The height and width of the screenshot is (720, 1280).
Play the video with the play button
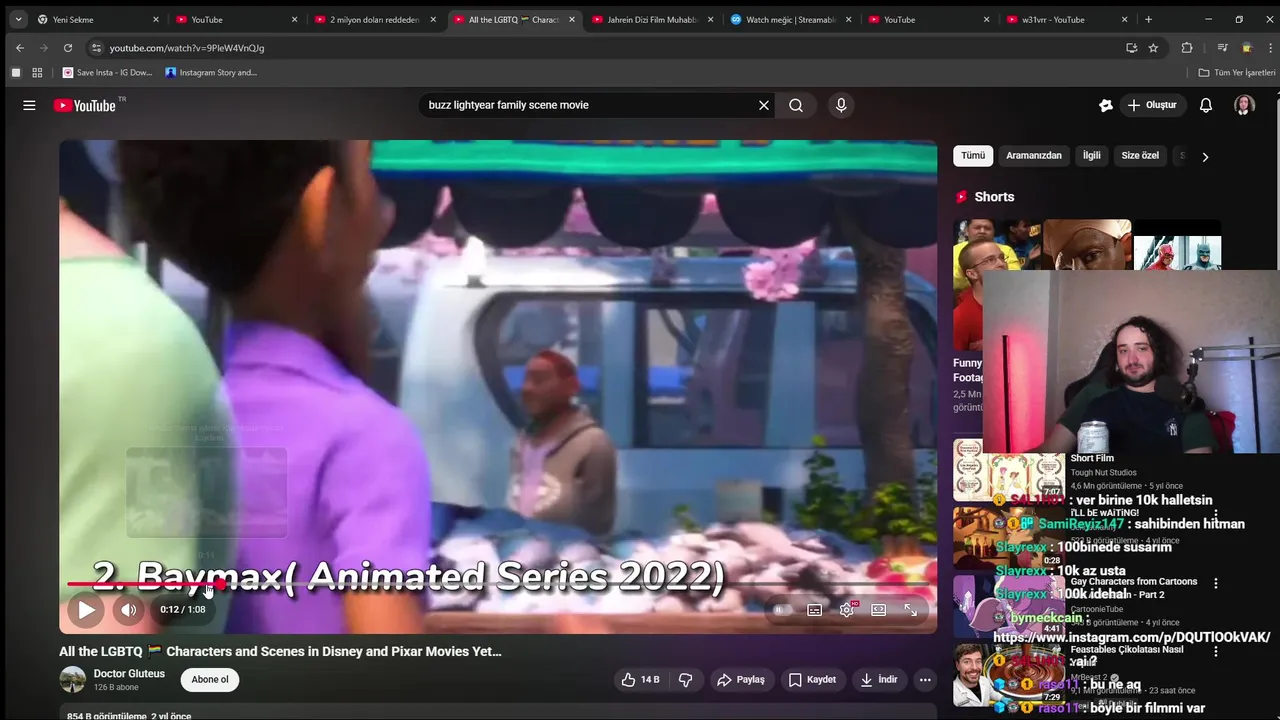(x=86, y=610)
